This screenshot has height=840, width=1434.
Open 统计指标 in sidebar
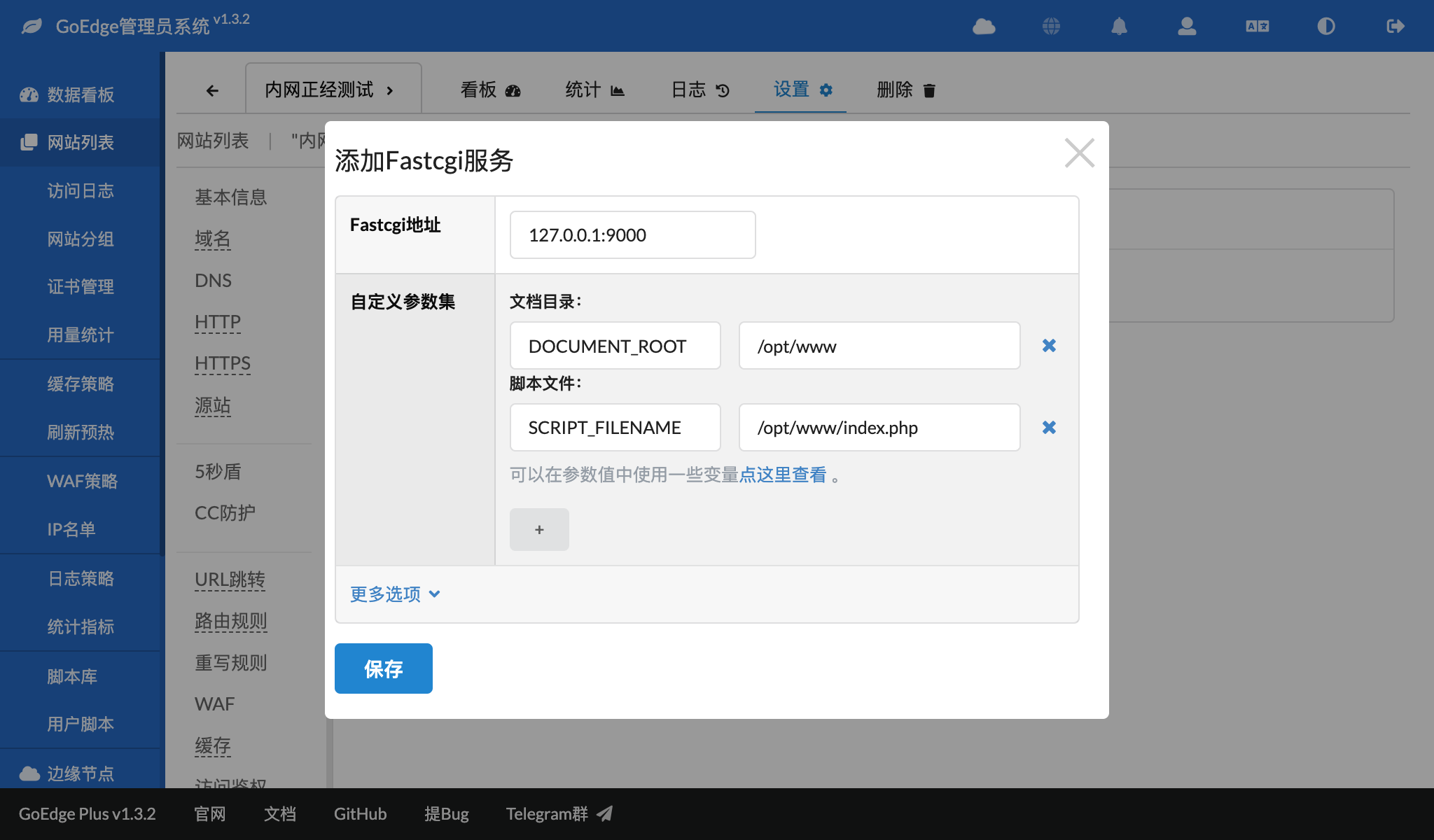click(81, 626)
